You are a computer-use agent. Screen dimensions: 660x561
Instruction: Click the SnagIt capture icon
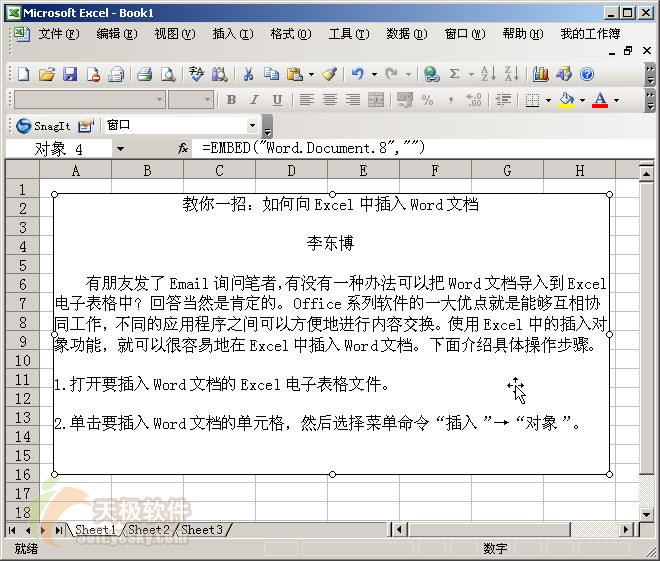coord(43,126)
